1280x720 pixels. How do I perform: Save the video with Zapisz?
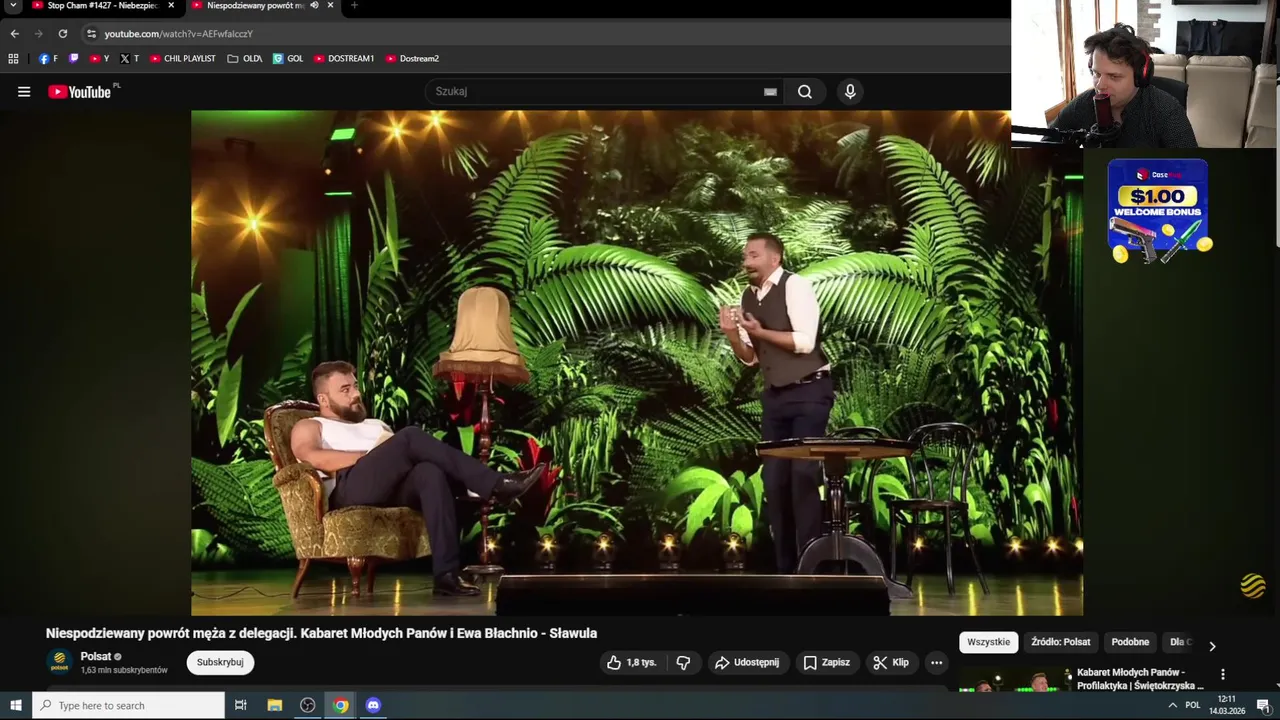(827, 663)
